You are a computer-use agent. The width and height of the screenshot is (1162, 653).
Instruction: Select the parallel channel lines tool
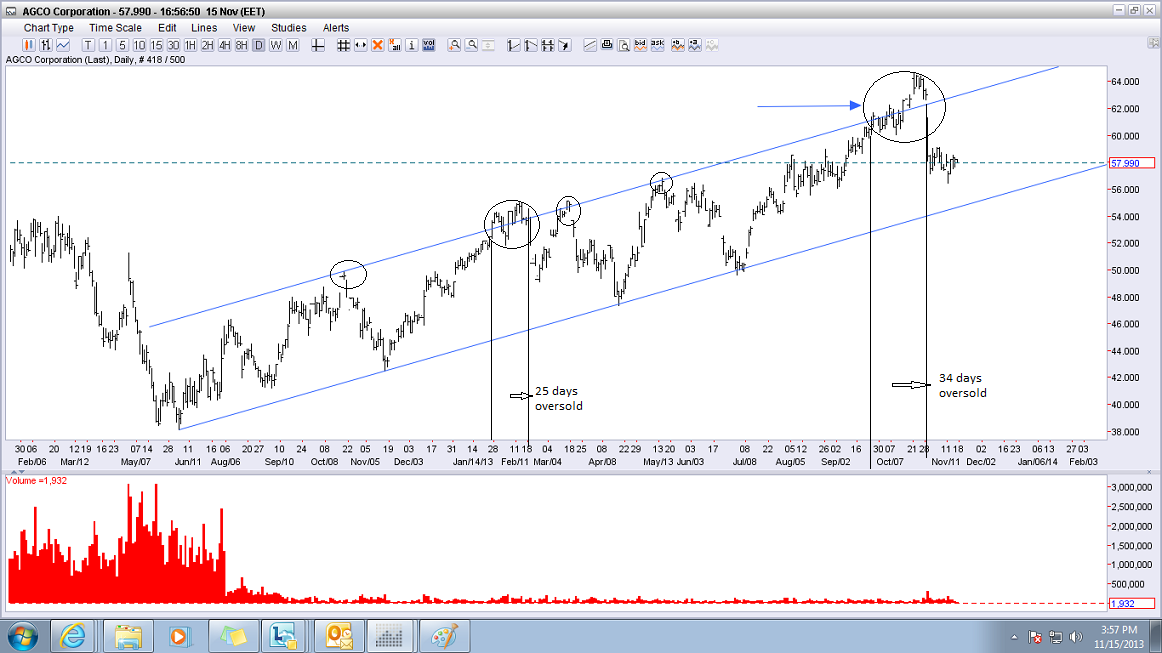(590, 45)
